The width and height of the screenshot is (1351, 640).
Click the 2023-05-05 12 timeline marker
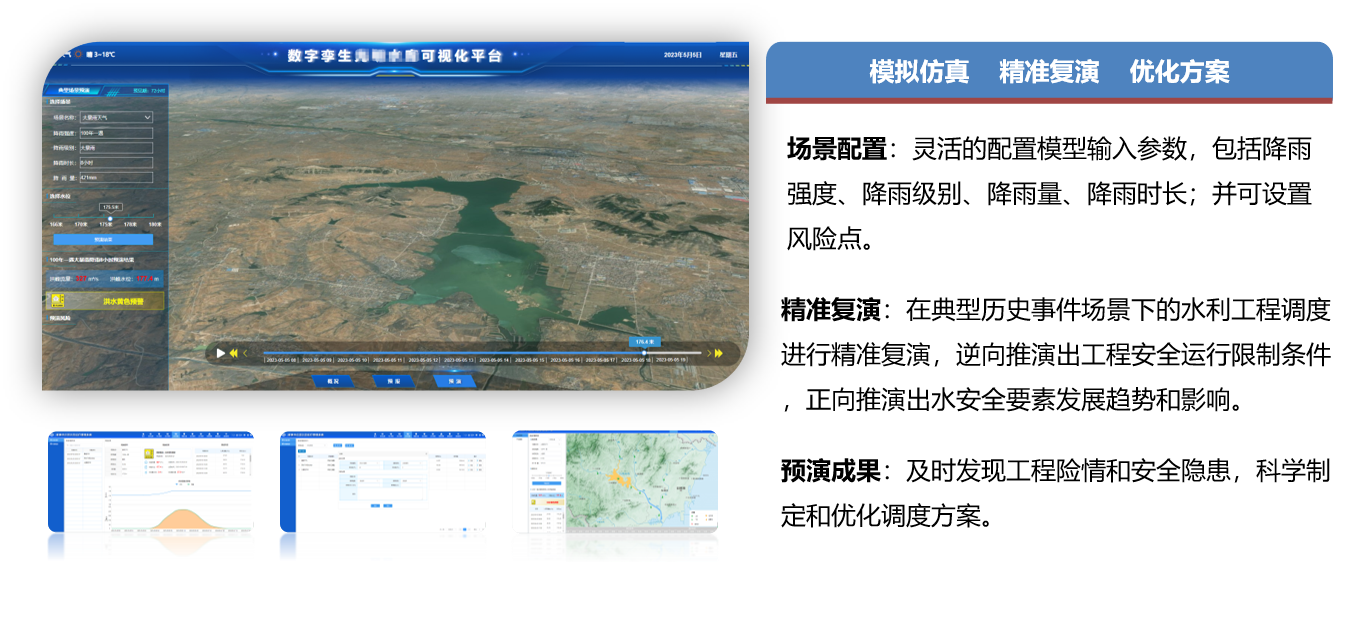424,360
